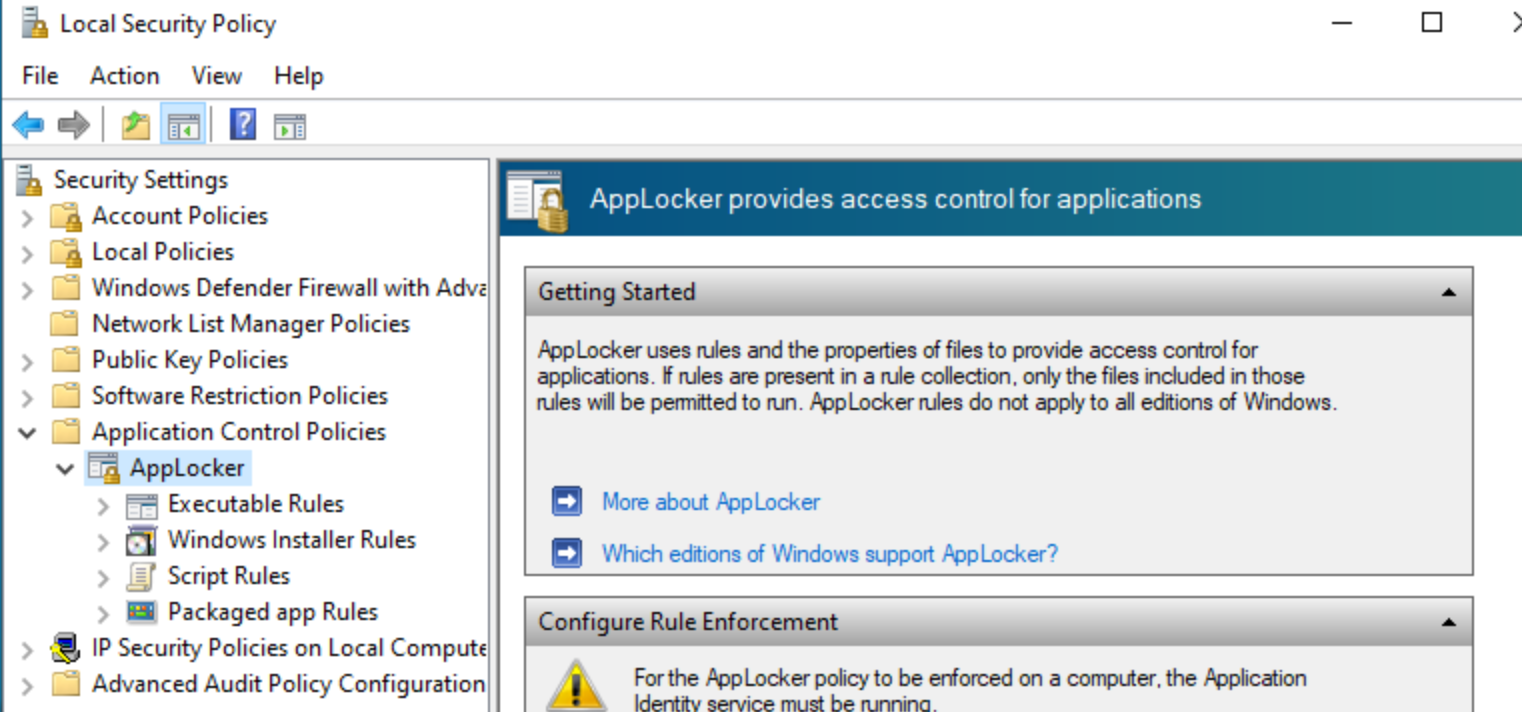Collapse the AppLocker tree node

65,467
